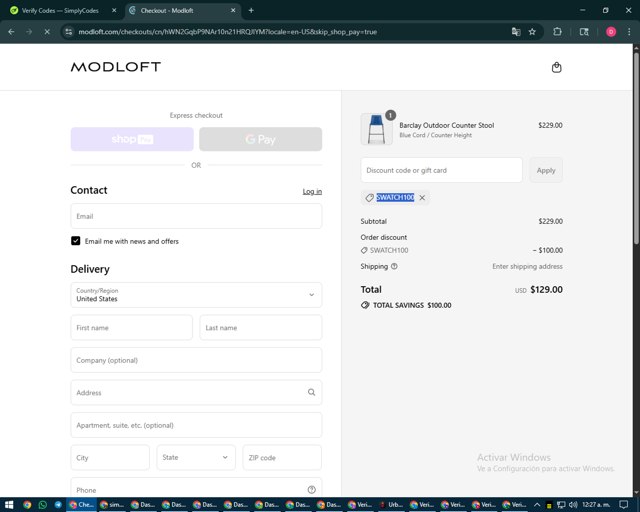The height and width of the screenshot is (512, 640).
Task: Open the Country/Region dropdown
Action: (x=196, y=295)
